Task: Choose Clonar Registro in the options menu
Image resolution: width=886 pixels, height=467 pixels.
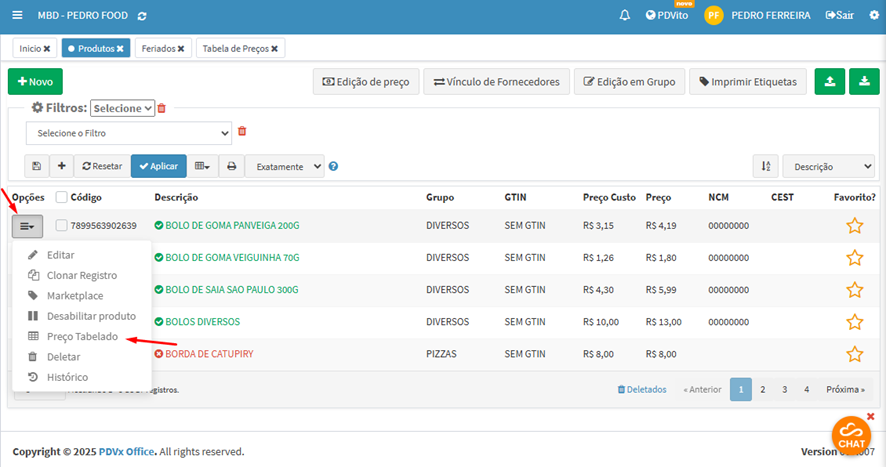Action: coord(81,275)
